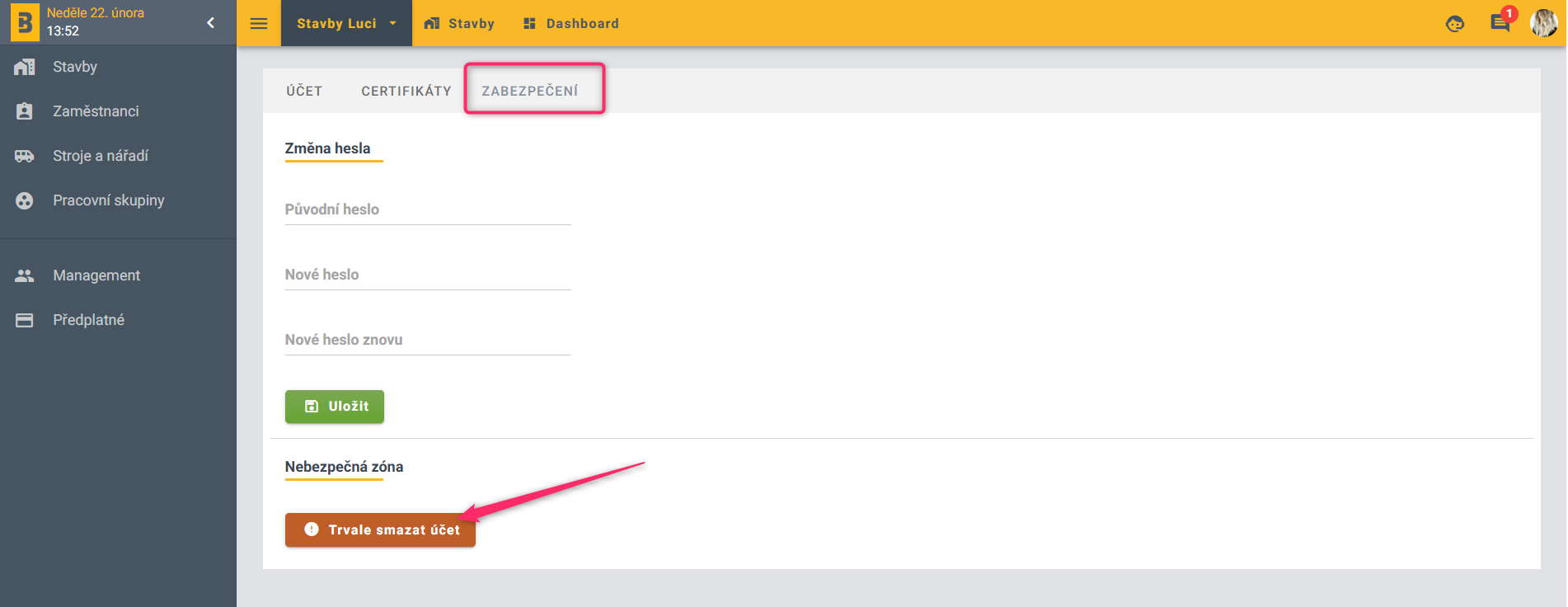Open Pracovní skupiny in the sidebar
The height and width of the screenshot is (607, 1568).
(108, 200)
